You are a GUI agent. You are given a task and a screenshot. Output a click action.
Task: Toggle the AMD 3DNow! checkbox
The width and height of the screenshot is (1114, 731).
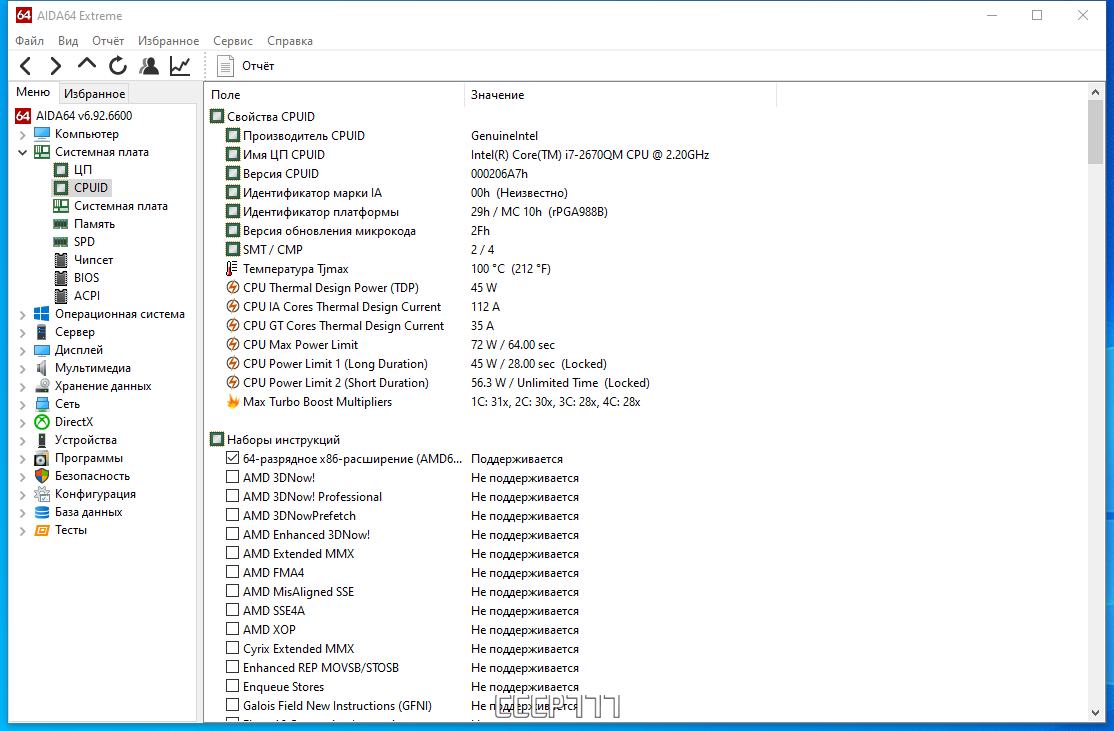[233, 478]
